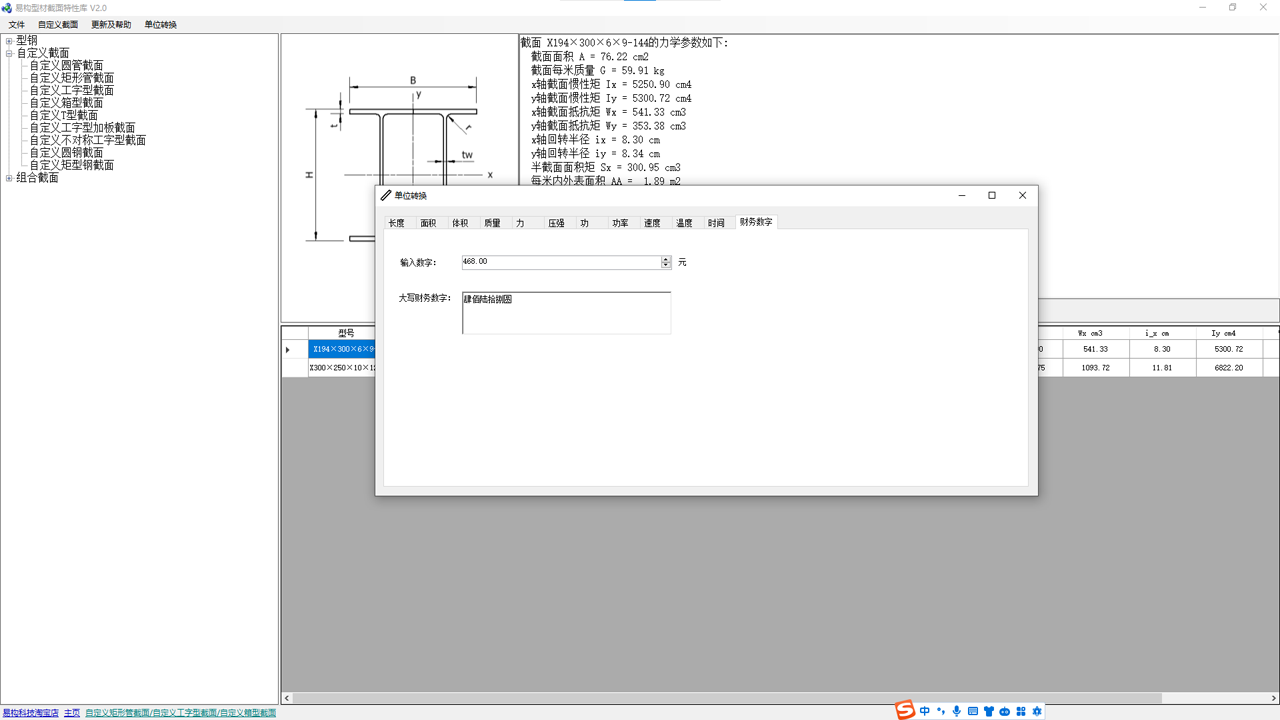Viewport: 1280px width, 720px height.
Task: Open the IME settings gear icon
Action: click(x=1037, y=711)
